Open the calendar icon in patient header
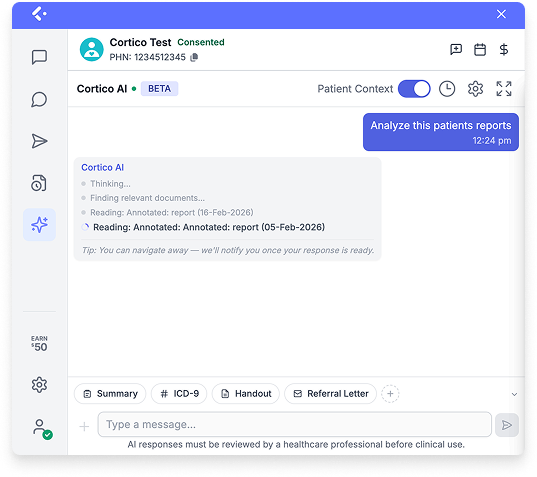This screenshot has width=537, height=477. pos(479,50)
